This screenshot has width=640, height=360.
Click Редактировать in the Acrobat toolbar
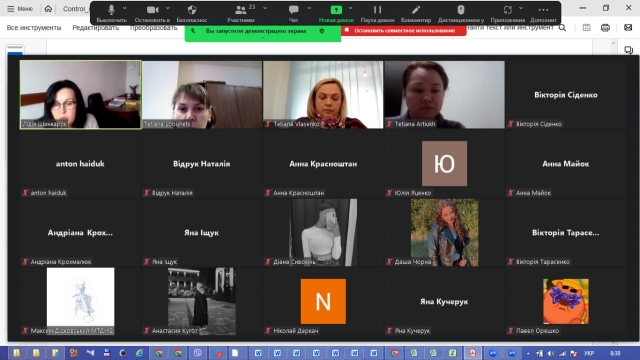pyautogui.click(x=96, y=28)
